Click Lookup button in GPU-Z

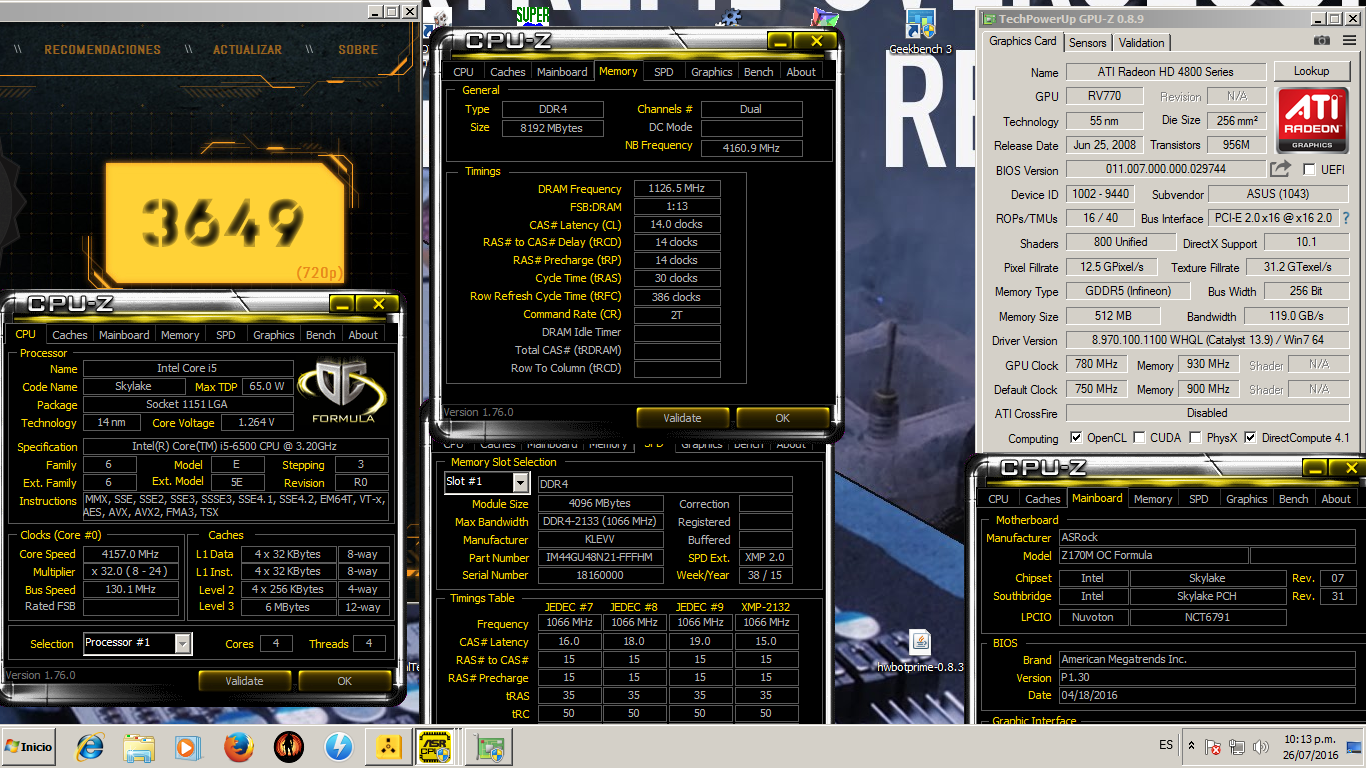1311,71
